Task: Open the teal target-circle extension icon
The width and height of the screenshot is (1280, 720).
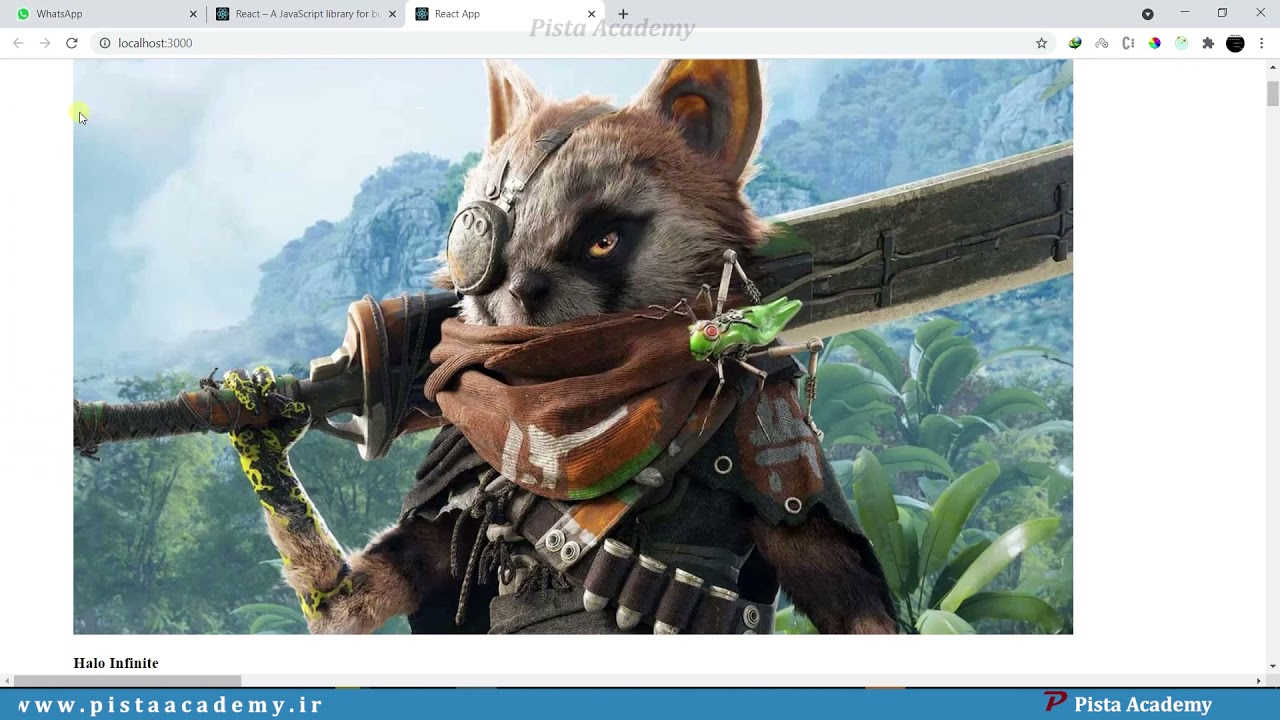Action: [x=1182, y=43]
